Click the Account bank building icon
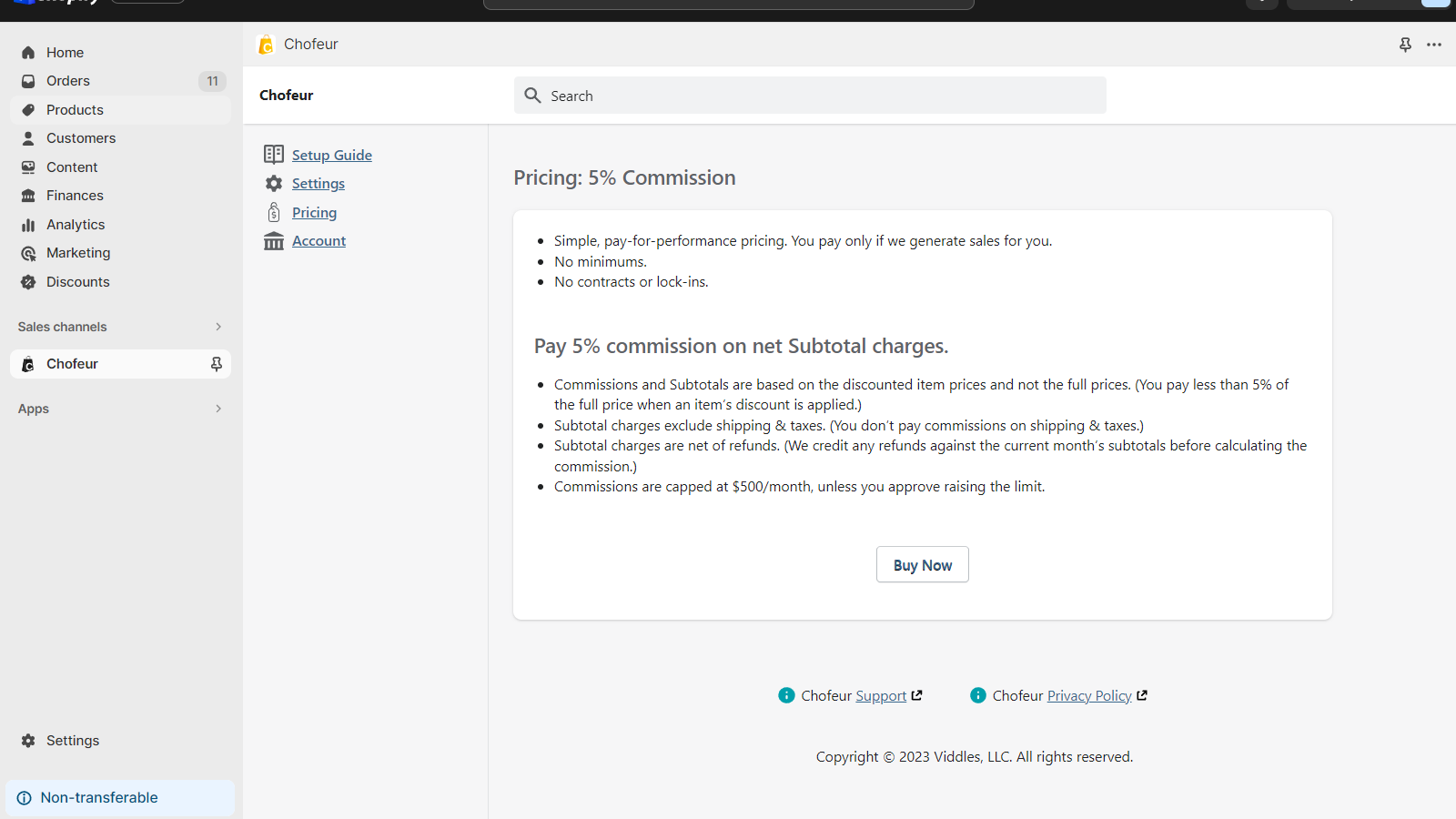 click(x=274, y=241)
